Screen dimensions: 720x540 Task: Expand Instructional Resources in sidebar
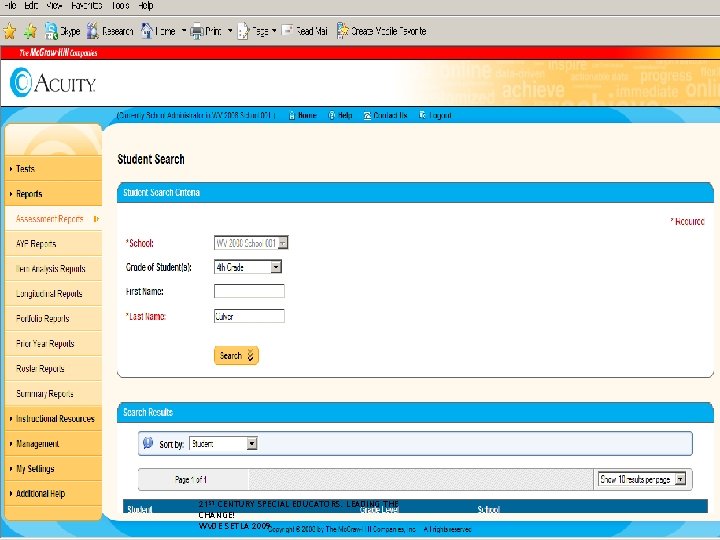(53, 419)
